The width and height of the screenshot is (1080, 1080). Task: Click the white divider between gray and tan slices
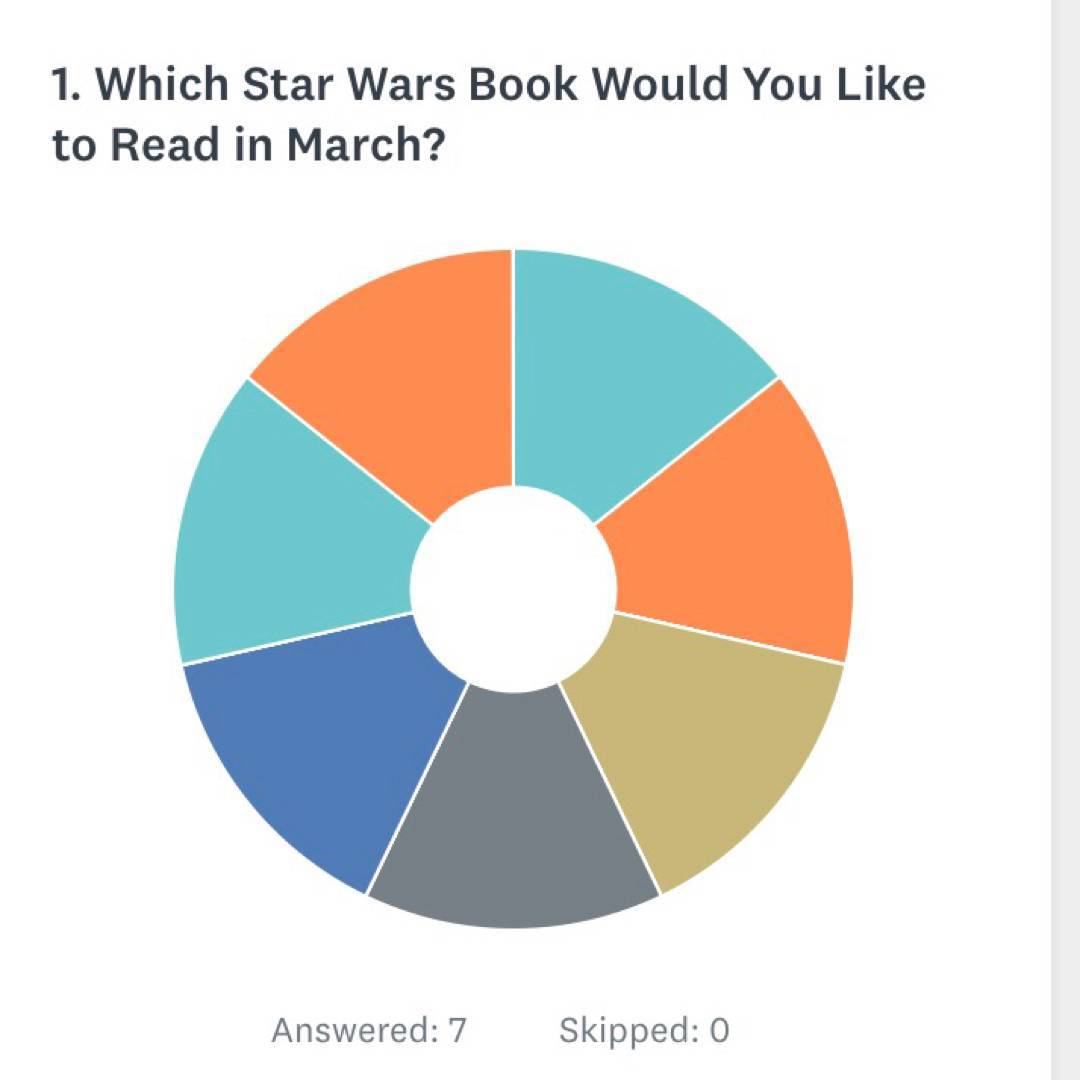click(x=609, y=787)
